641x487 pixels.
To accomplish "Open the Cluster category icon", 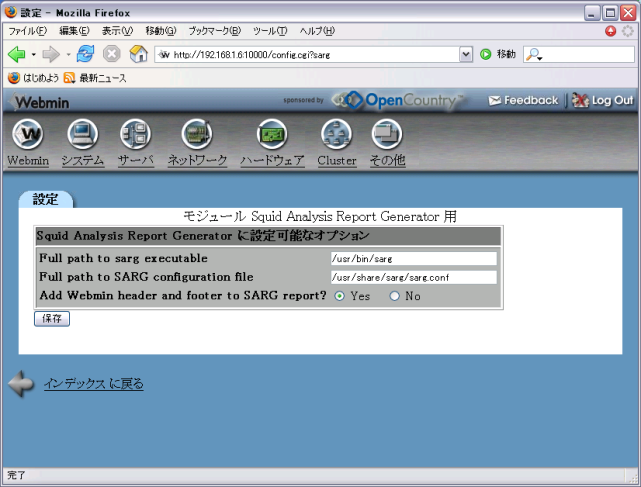I will click(x=336, y=134).
